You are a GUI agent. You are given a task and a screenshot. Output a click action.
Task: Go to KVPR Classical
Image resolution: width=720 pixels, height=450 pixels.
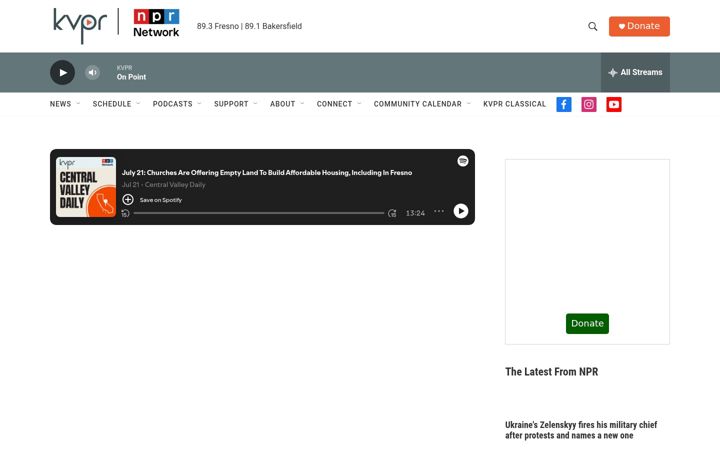pyautogui.click(x=514, y=104)
